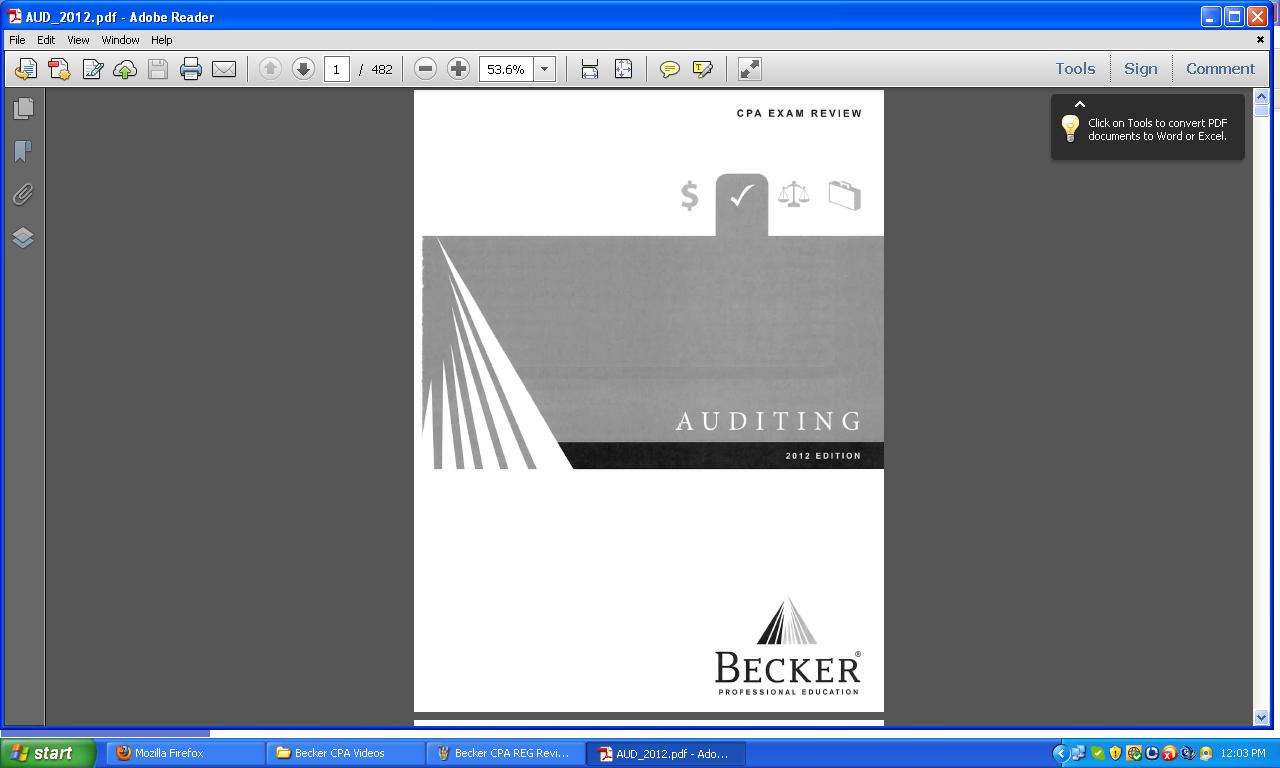Screen dimensions: 1280x768
Task: Click the green checkmark tray icon
Action: coord(1098,753)
